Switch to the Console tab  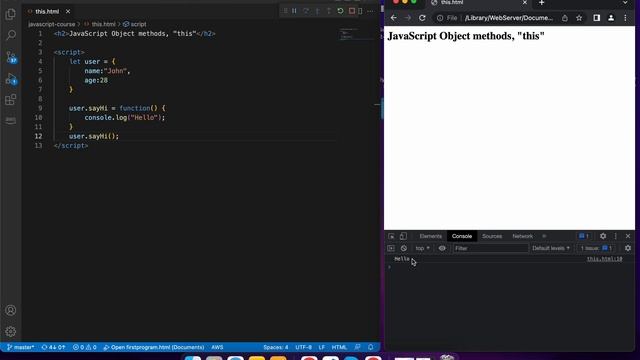click(462, 236)
